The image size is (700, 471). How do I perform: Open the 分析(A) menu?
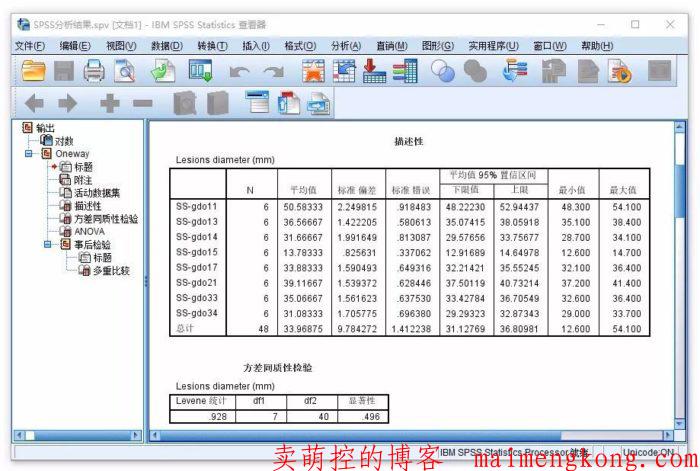pyautogui.click(x=345, y=45)
